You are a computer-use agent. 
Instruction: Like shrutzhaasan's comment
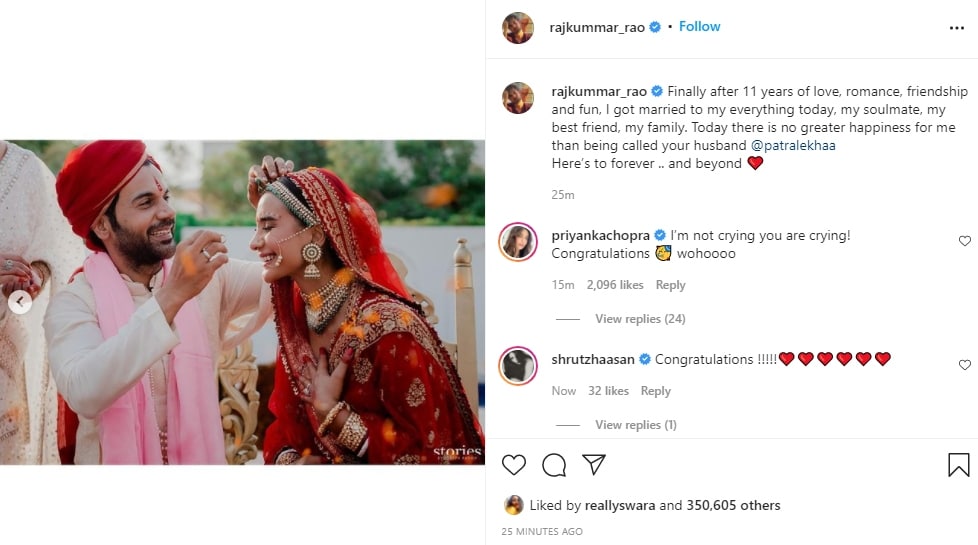[x=964, y=365]
